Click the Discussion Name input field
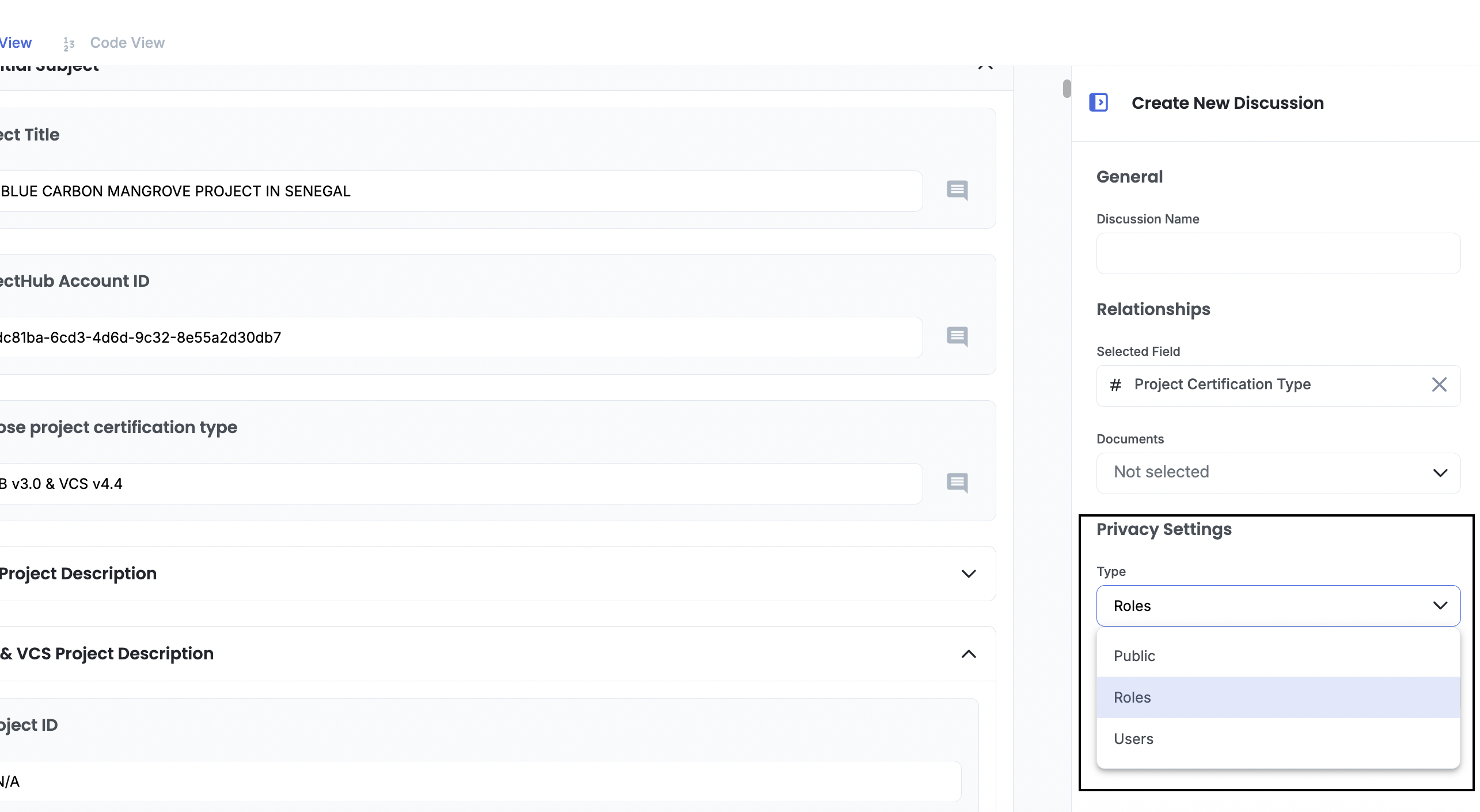This screenshot has height=812, width=1480. click(1278, 253)
